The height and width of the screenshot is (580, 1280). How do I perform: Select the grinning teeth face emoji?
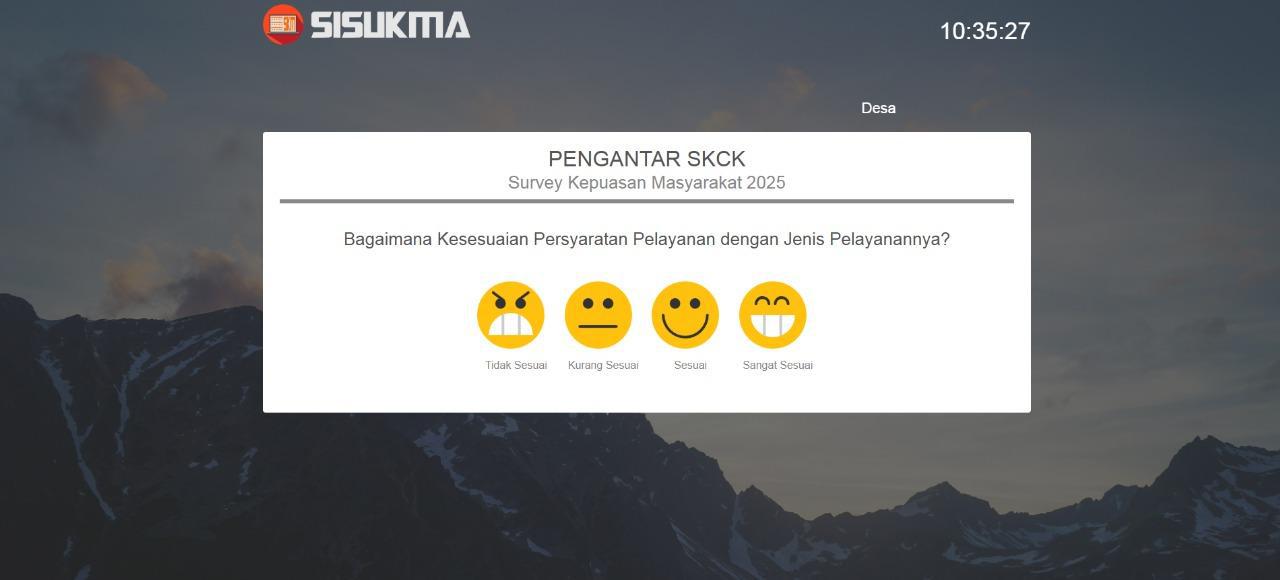[773, 315]
